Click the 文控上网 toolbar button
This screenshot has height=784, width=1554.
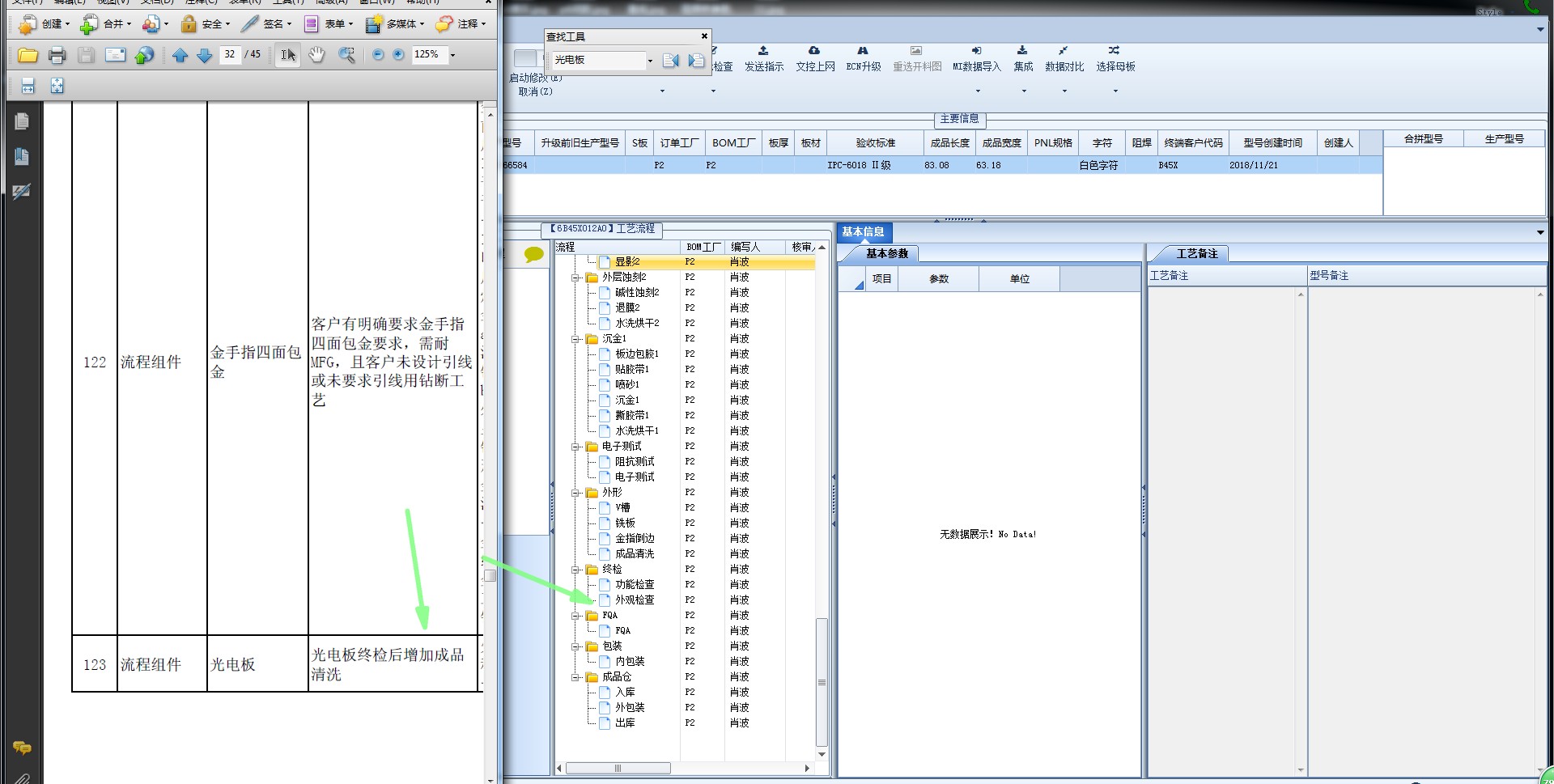tap(815, 59)
